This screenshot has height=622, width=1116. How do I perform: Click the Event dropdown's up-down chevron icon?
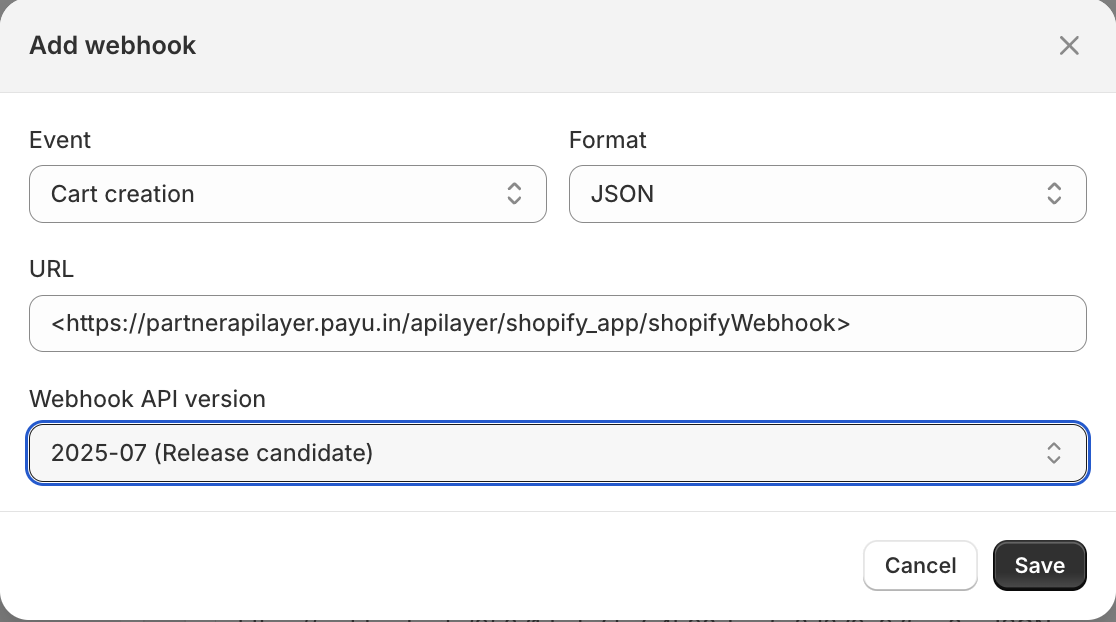[x=514, y=194]
